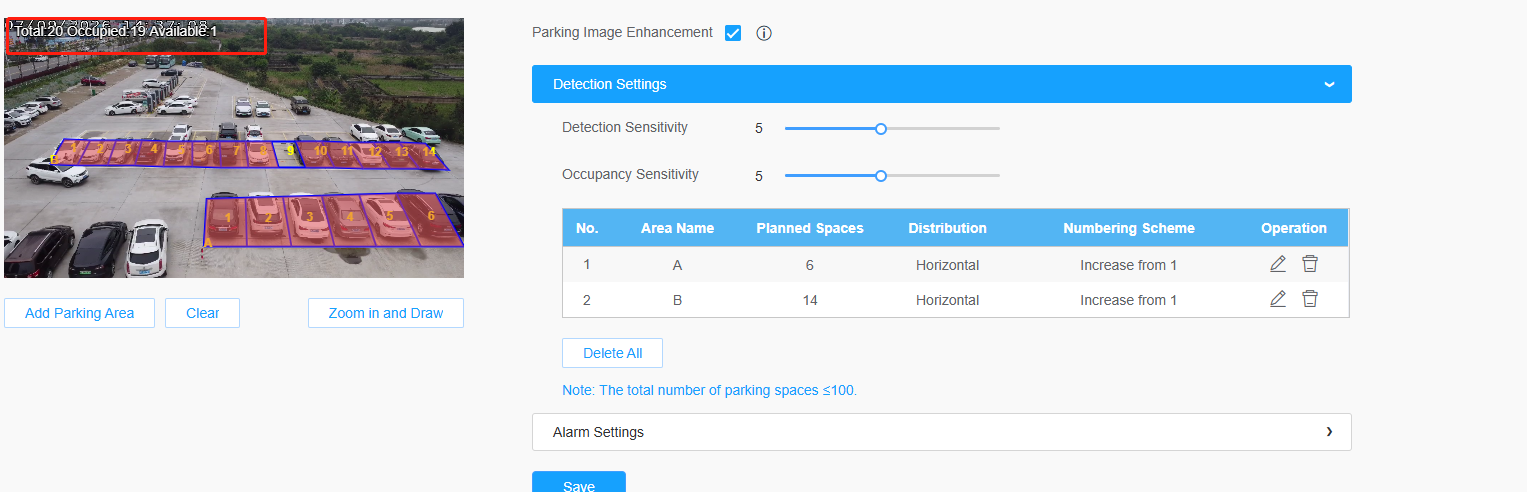Delete parking area A with trash icon
Screen dimensions: 1527x492
click(x=1310, y=264)
